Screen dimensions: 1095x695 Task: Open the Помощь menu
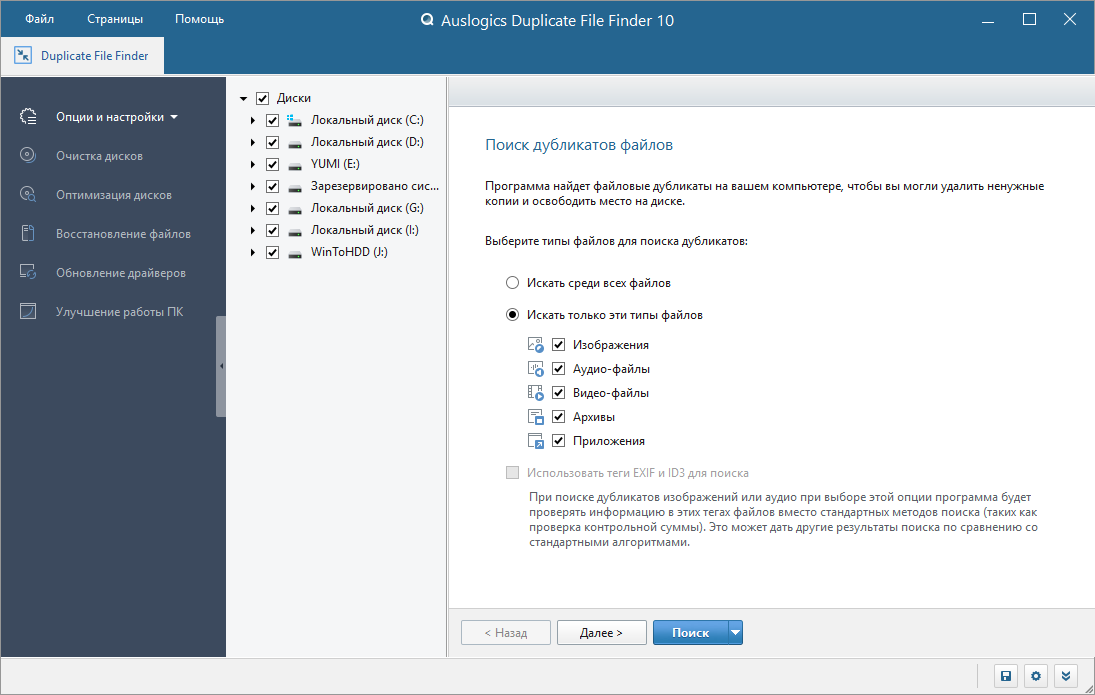point(200,19)
